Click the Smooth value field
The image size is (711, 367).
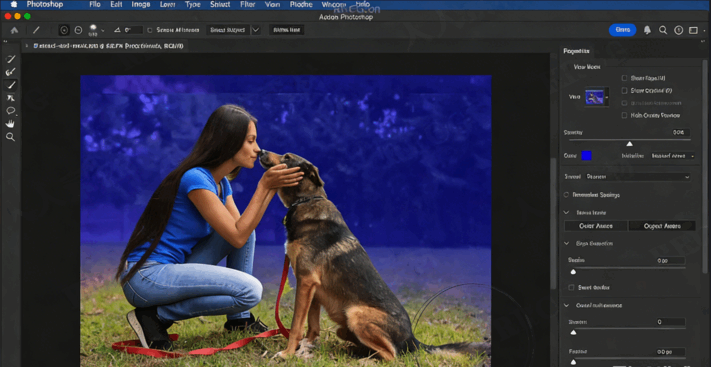pos(671,322)
